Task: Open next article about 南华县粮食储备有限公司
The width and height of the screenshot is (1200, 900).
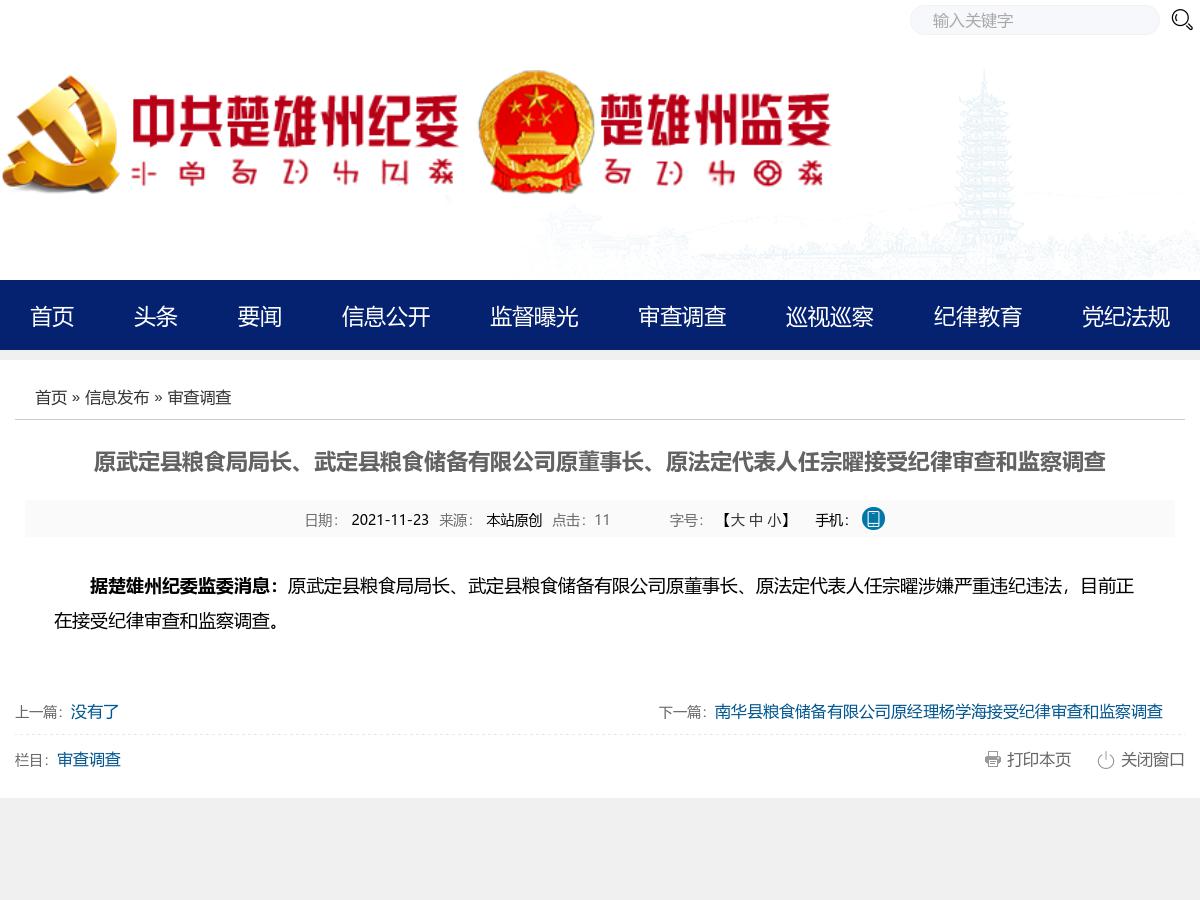Action: click(939, 712)
